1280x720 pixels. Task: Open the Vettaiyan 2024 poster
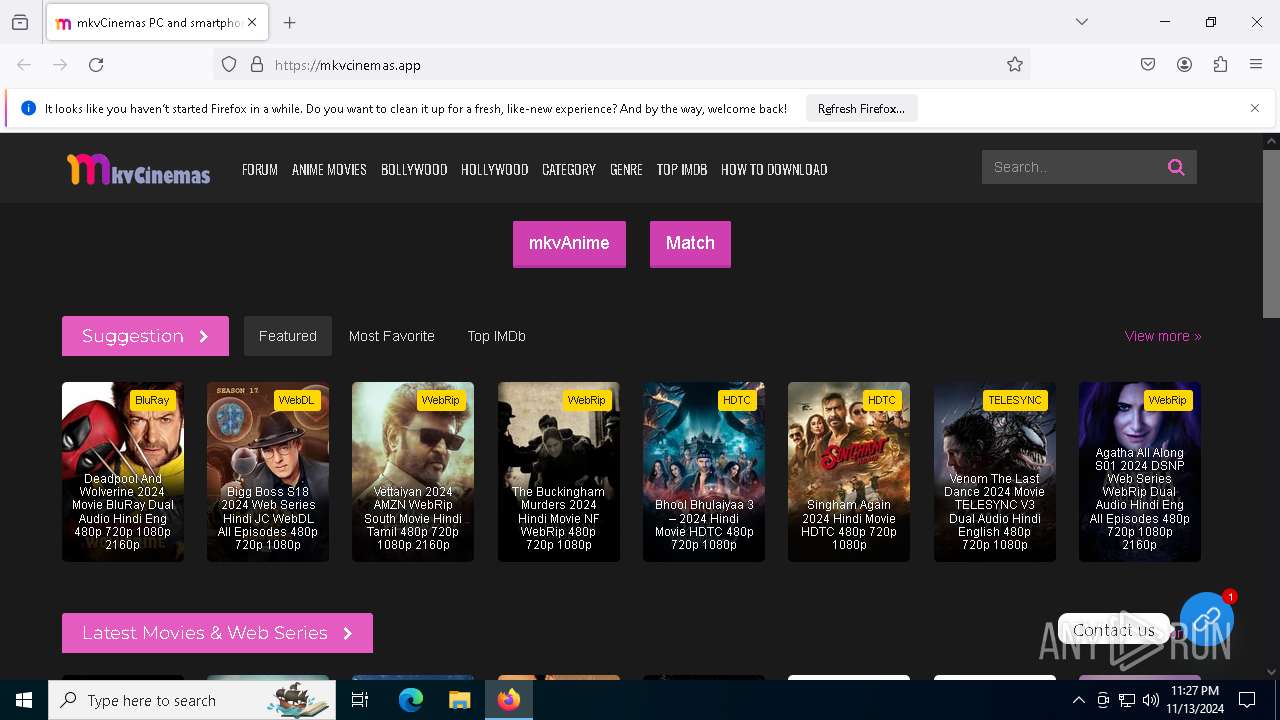[x=413, y=472]
